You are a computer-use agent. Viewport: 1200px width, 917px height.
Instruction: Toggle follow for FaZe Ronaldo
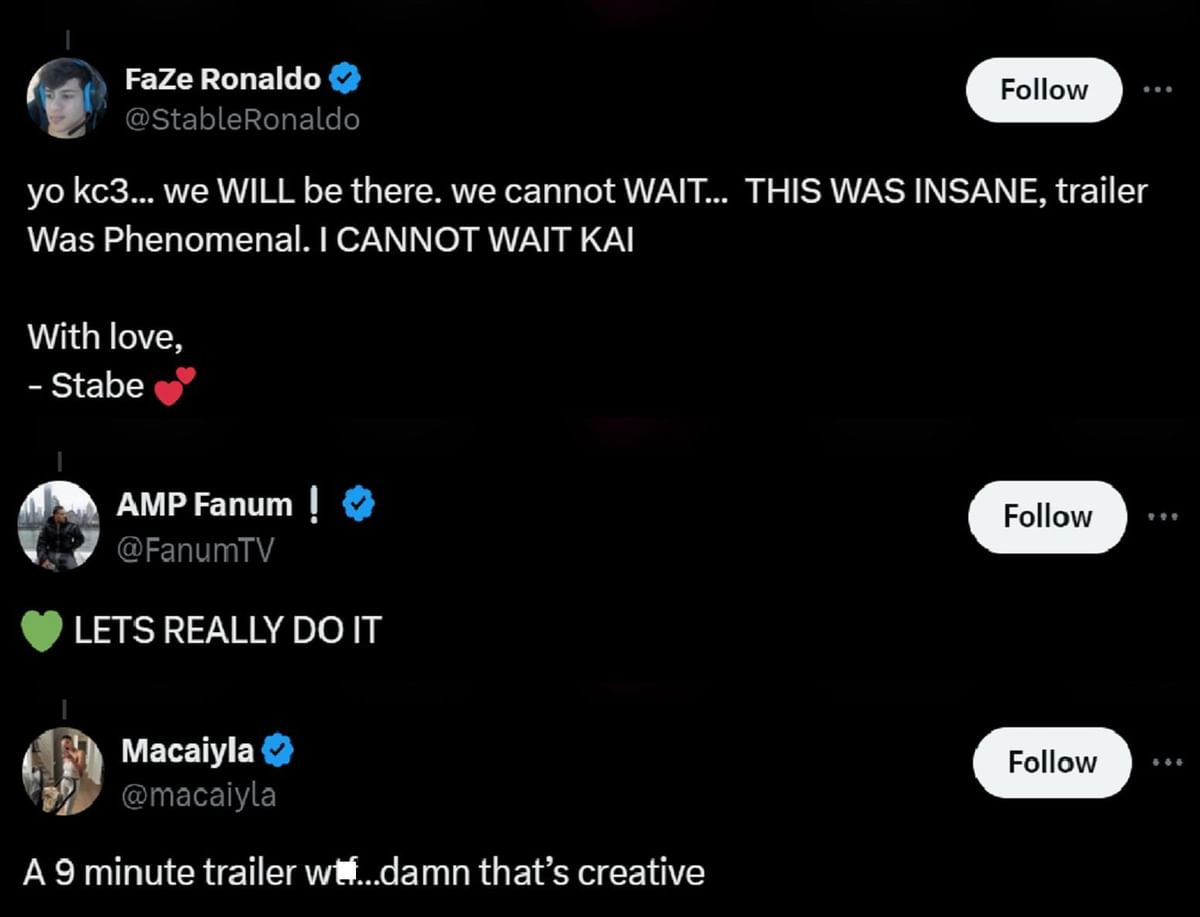[1043, 90]
